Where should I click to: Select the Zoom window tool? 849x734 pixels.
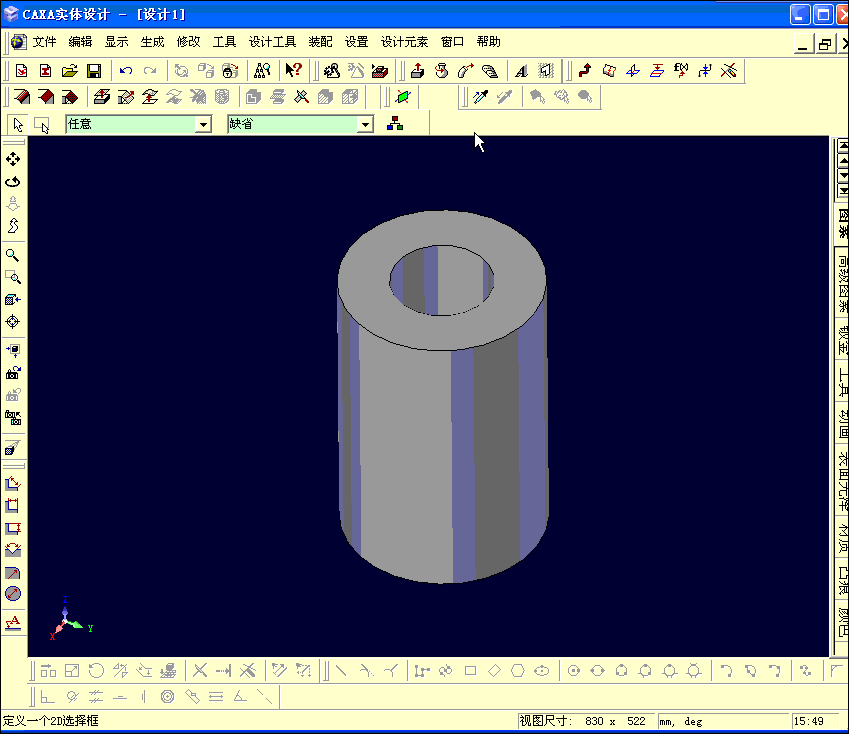(13, 277)
